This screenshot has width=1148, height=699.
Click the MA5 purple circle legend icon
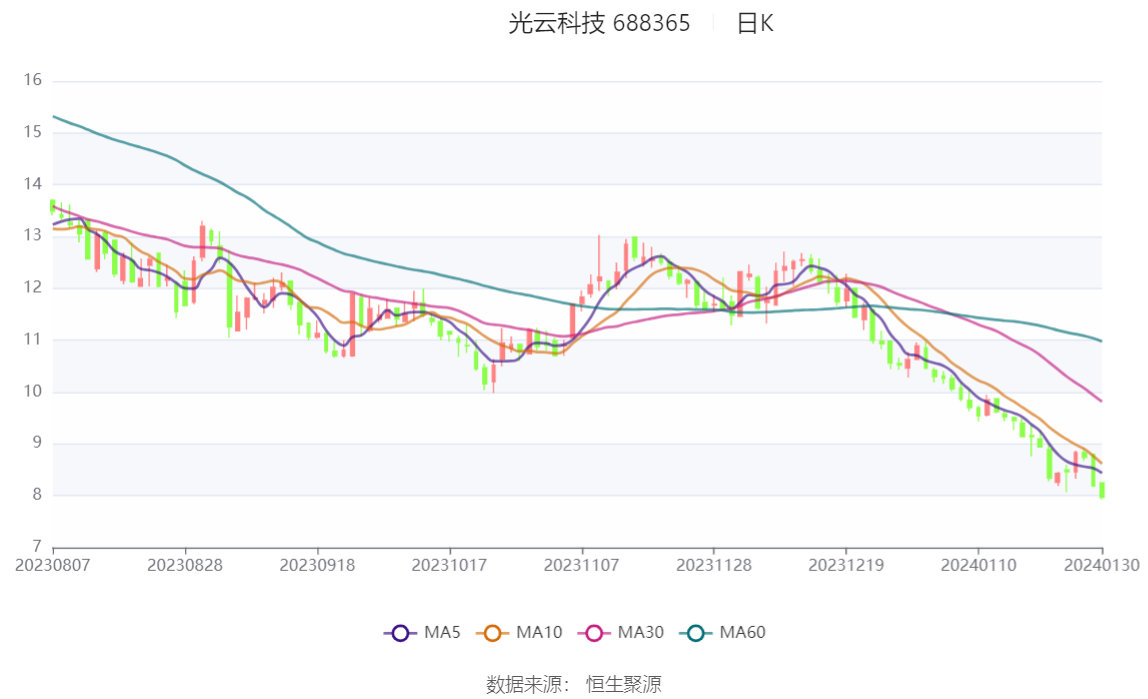coord(400,633)
